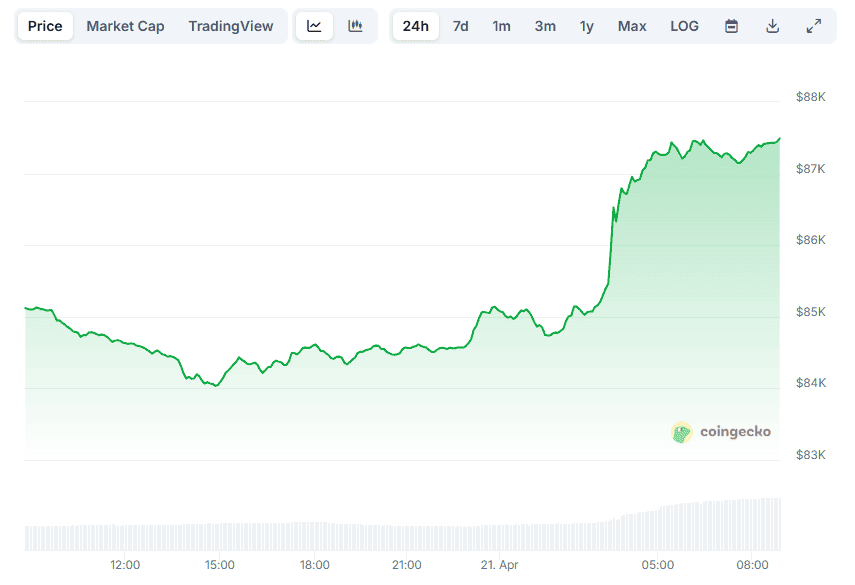Click the $85K axis label
The width and height of the screenshot is (855, 585).
coord(810,312)
